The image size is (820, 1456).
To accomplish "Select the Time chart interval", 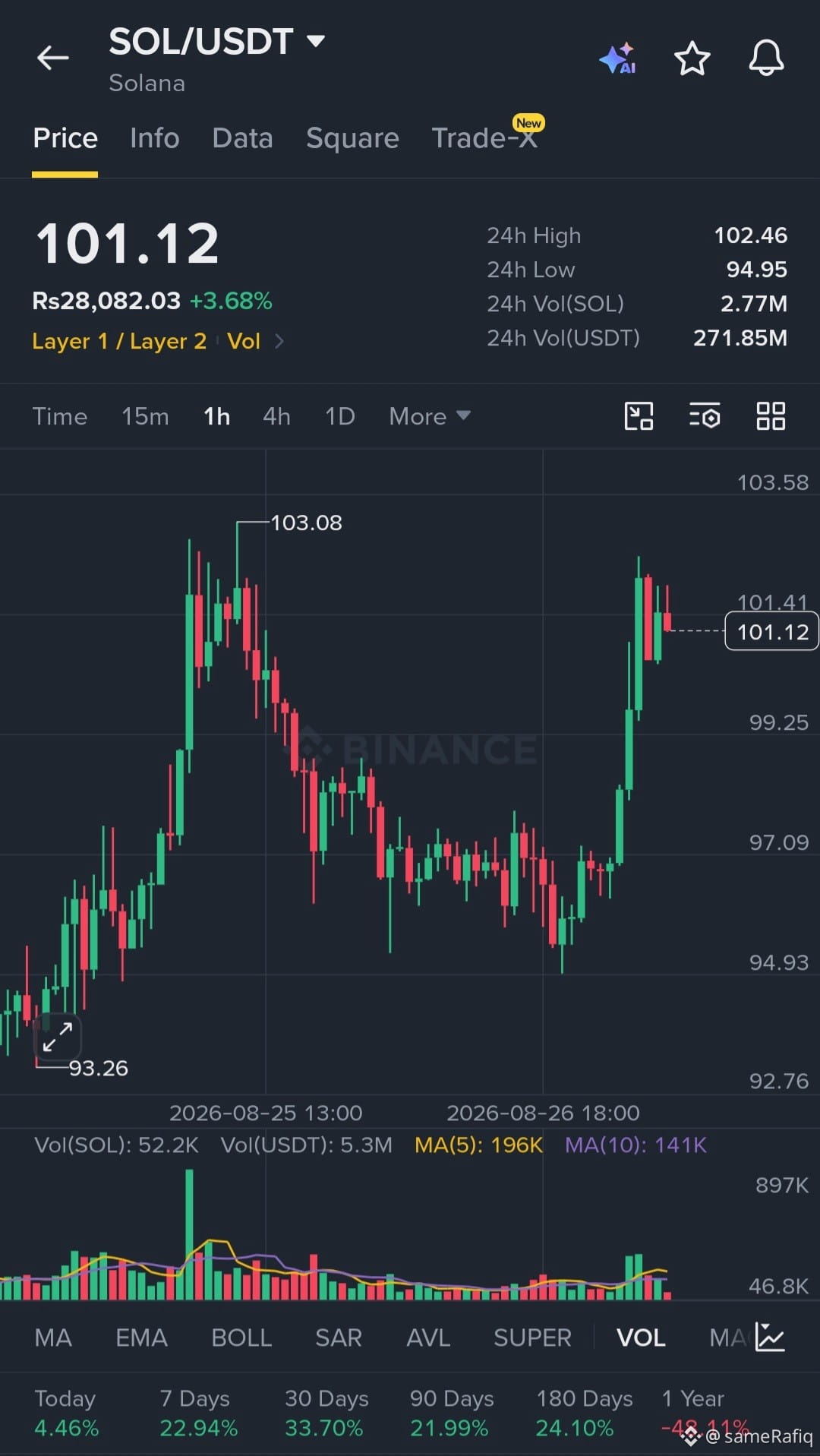I will click(x=60, y=416).
